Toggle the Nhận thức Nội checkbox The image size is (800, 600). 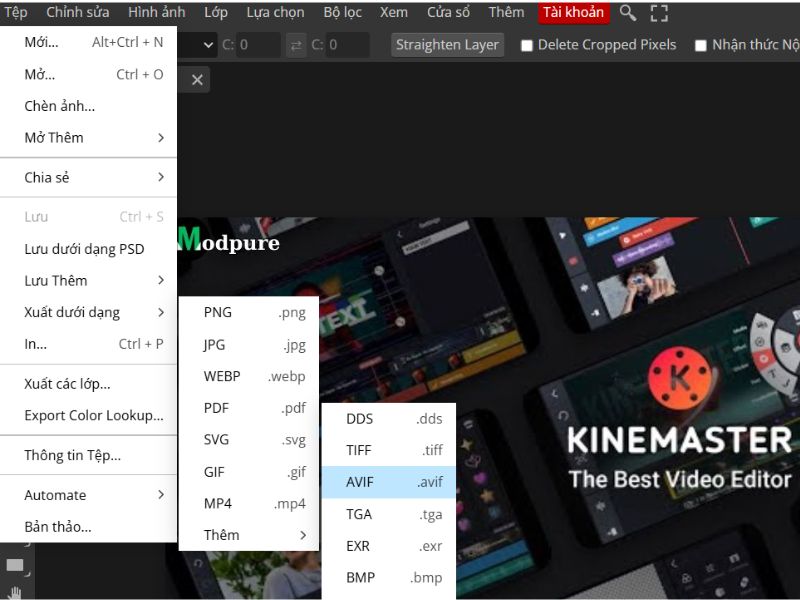click(x=701, y=45)
